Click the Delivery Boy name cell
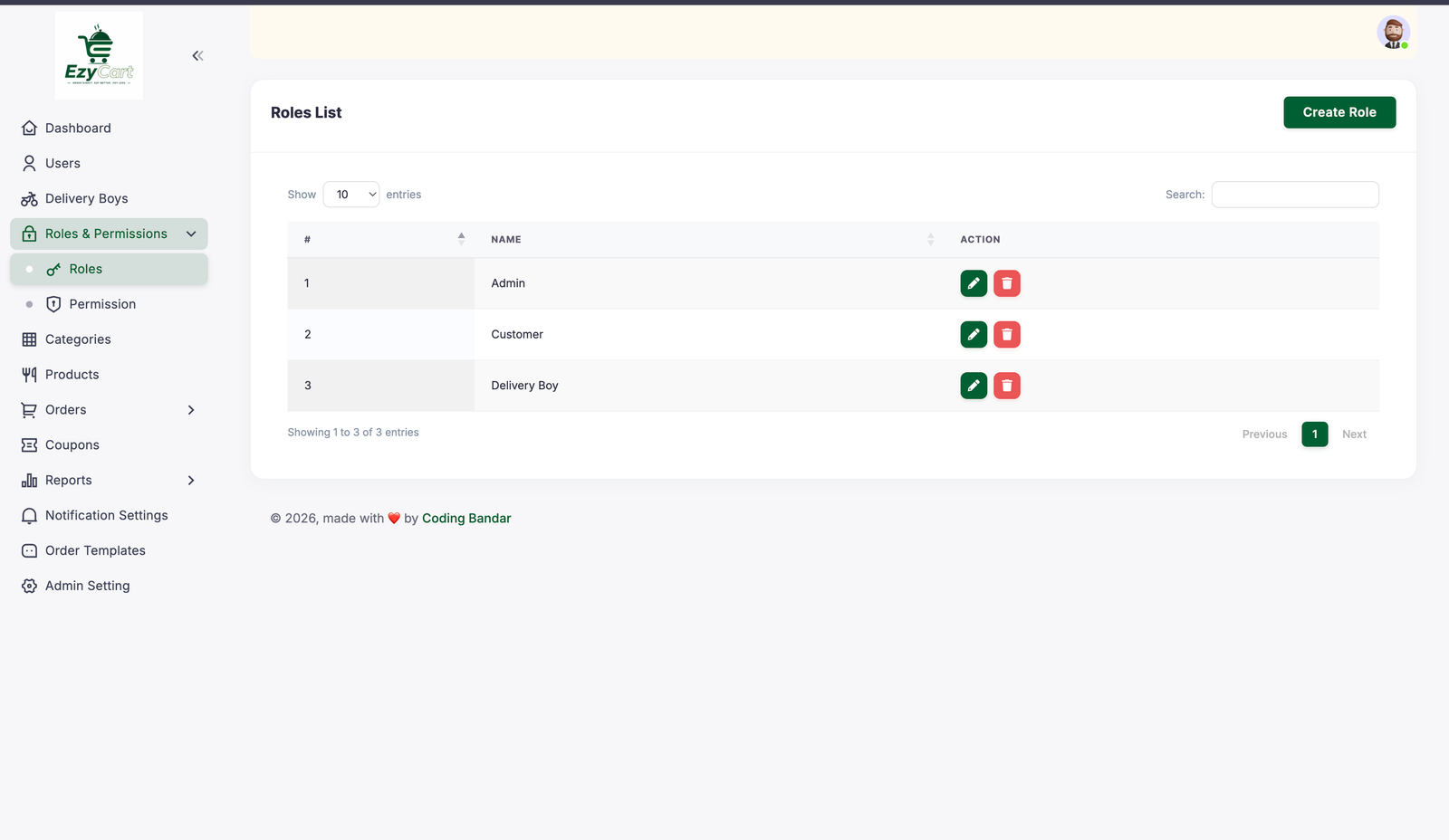Image resolution: width=1449 pixels, height=840 pixels. 708,386
